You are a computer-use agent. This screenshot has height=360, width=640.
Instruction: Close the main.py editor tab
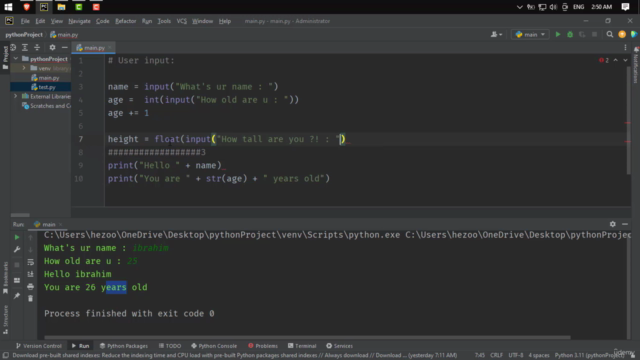coord(110,48)
